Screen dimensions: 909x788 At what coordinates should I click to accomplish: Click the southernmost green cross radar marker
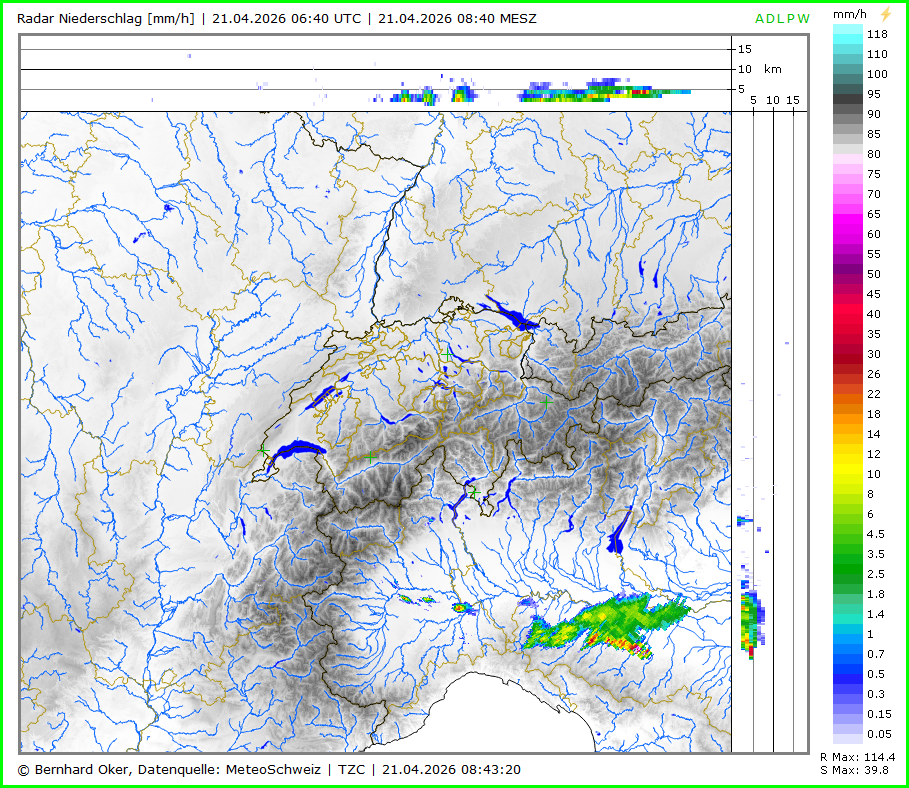point(474,492)
